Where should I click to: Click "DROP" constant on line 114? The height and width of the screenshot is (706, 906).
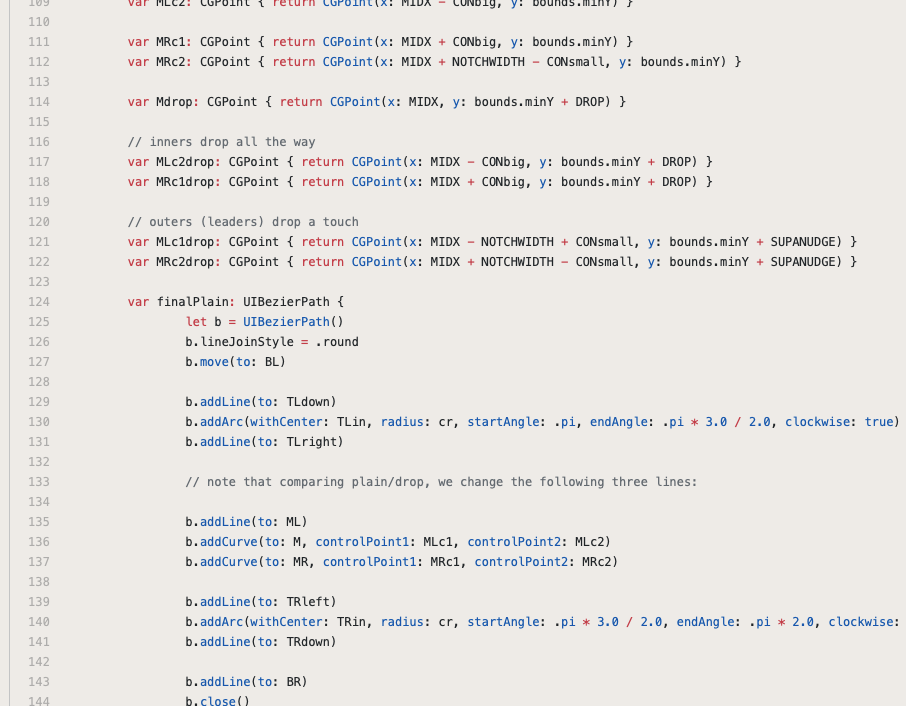point(589,102)
